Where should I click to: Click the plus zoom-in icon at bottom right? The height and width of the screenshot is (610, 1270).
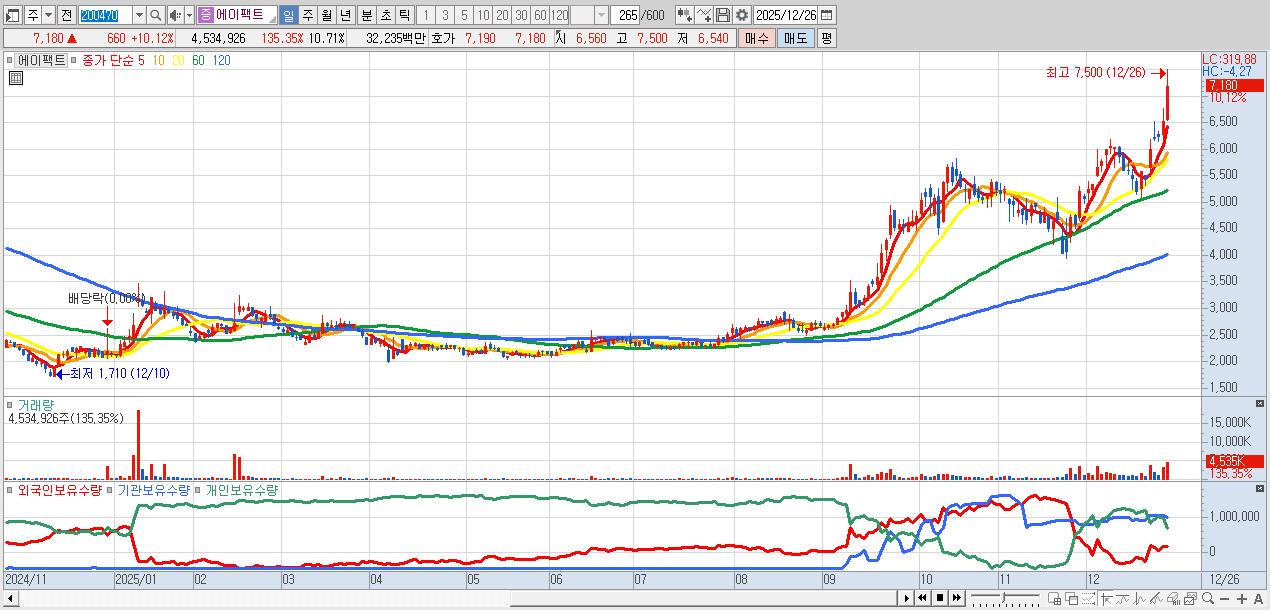coord(1241,599)
